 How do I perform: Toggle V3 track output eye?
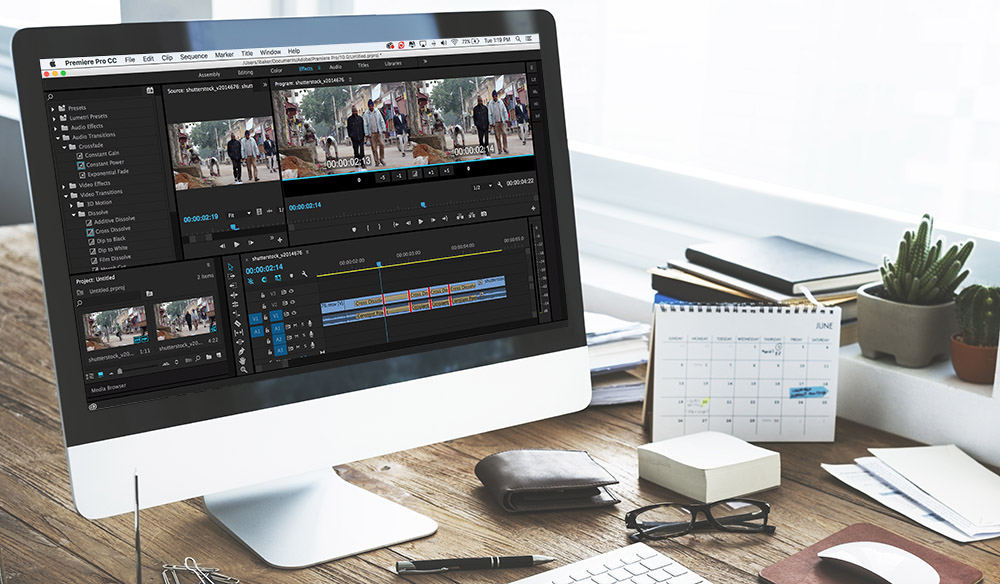[x=291, y=291]
